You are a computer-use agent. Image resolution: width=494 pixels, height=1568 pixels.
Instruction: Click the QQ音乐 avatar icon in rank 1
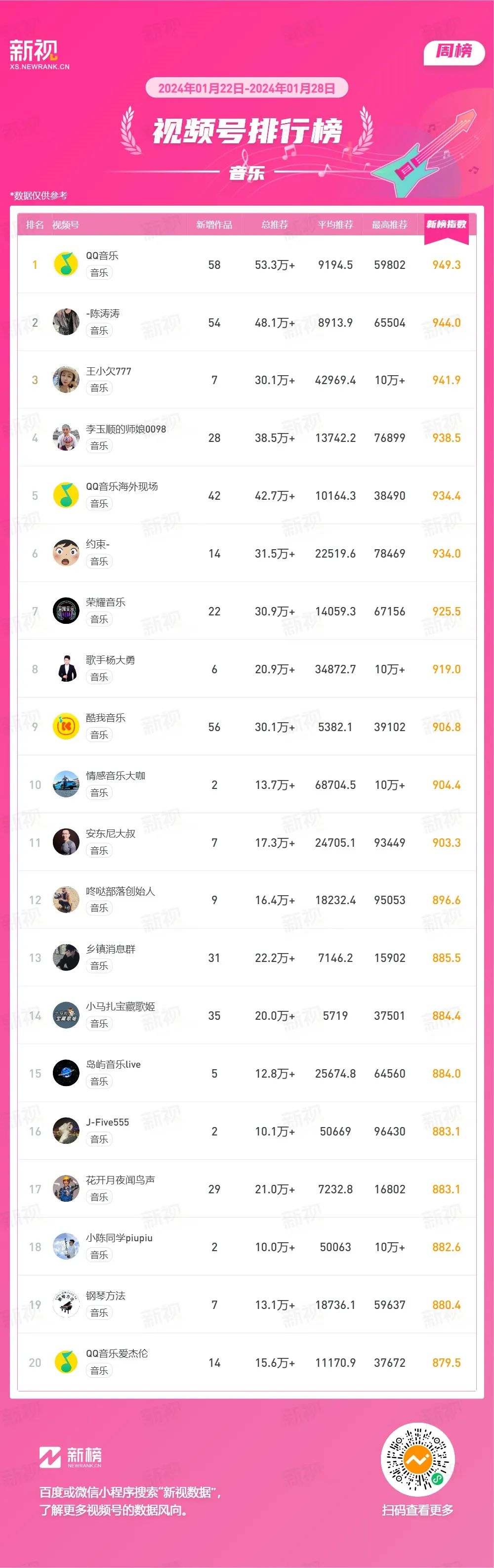pos(66,263)
